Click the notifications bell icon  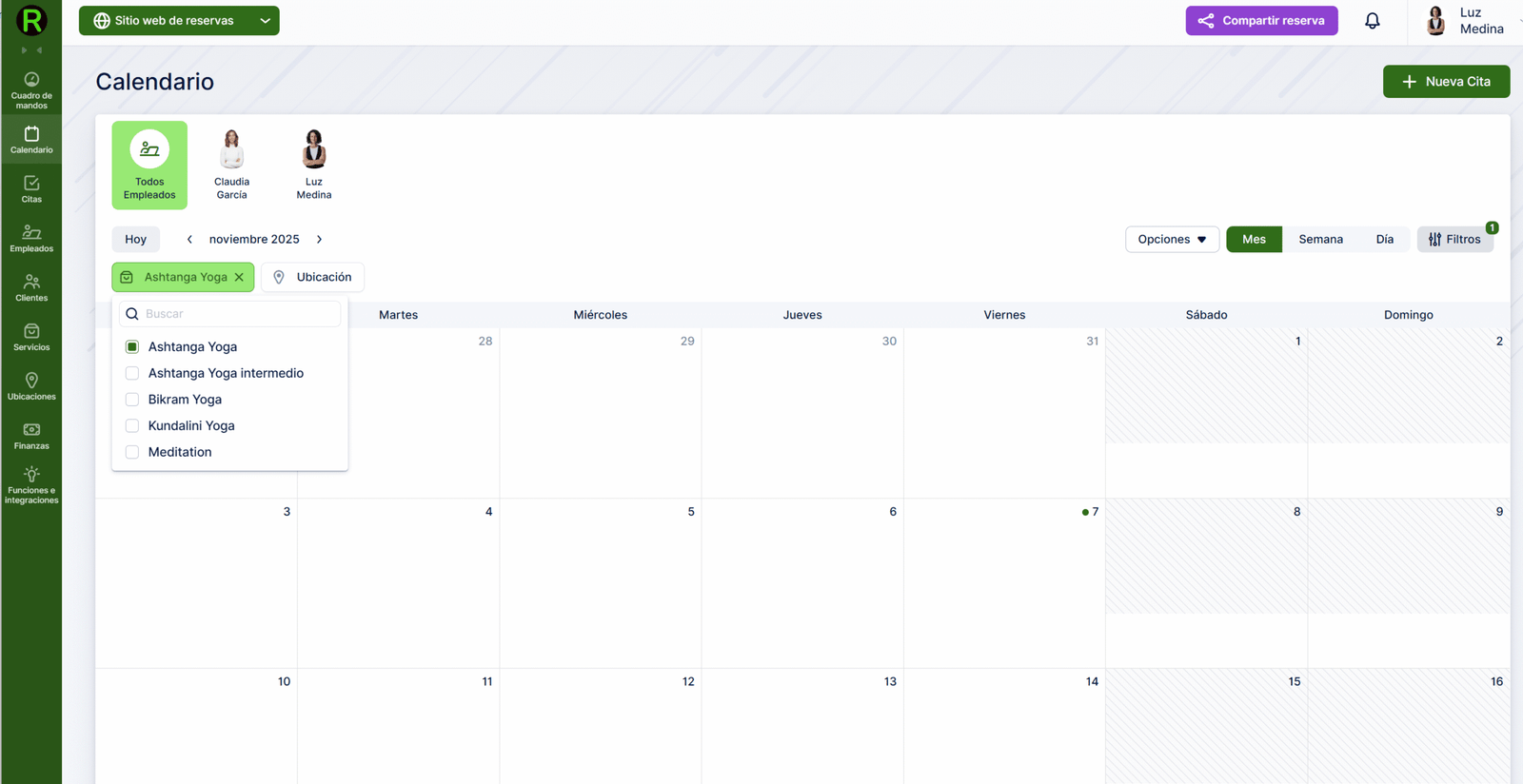(1372, 21)
